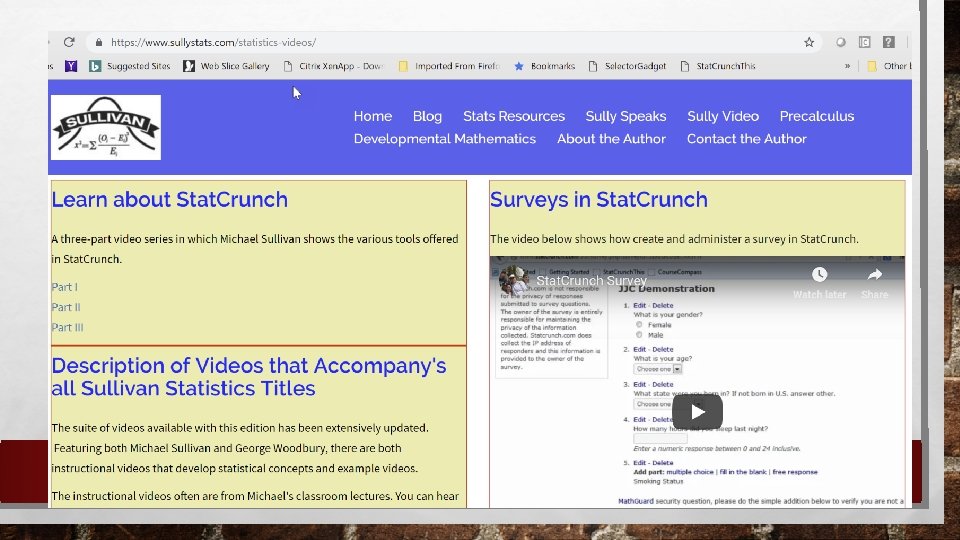Open the starred Bookmarks shortcut
This screenshot has height=540, width=960.
(x=544, y=66)
